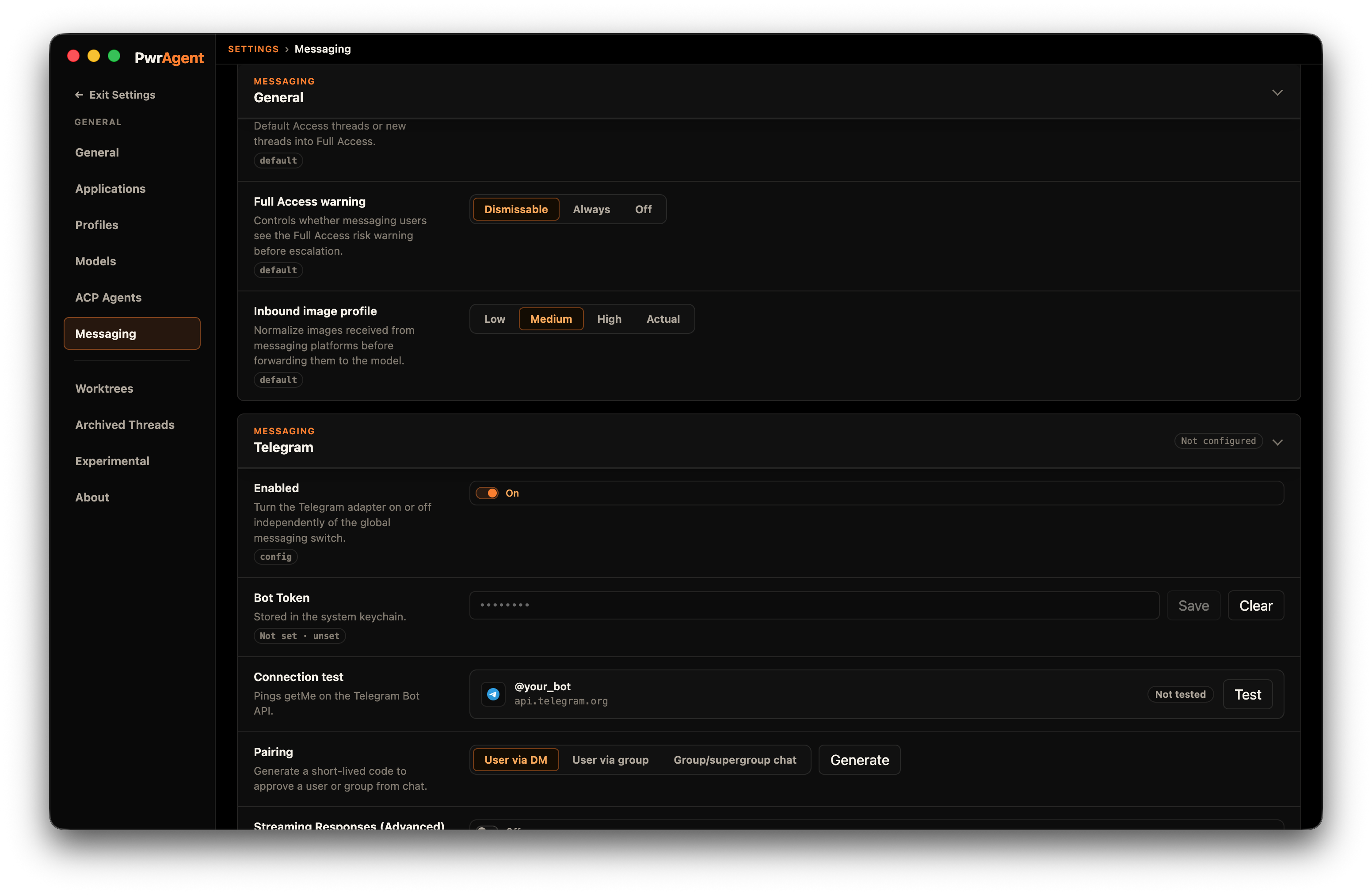Screen dimensions: 1372x895
Task: Click the Not tested status badge
Action: point(1180,694)
